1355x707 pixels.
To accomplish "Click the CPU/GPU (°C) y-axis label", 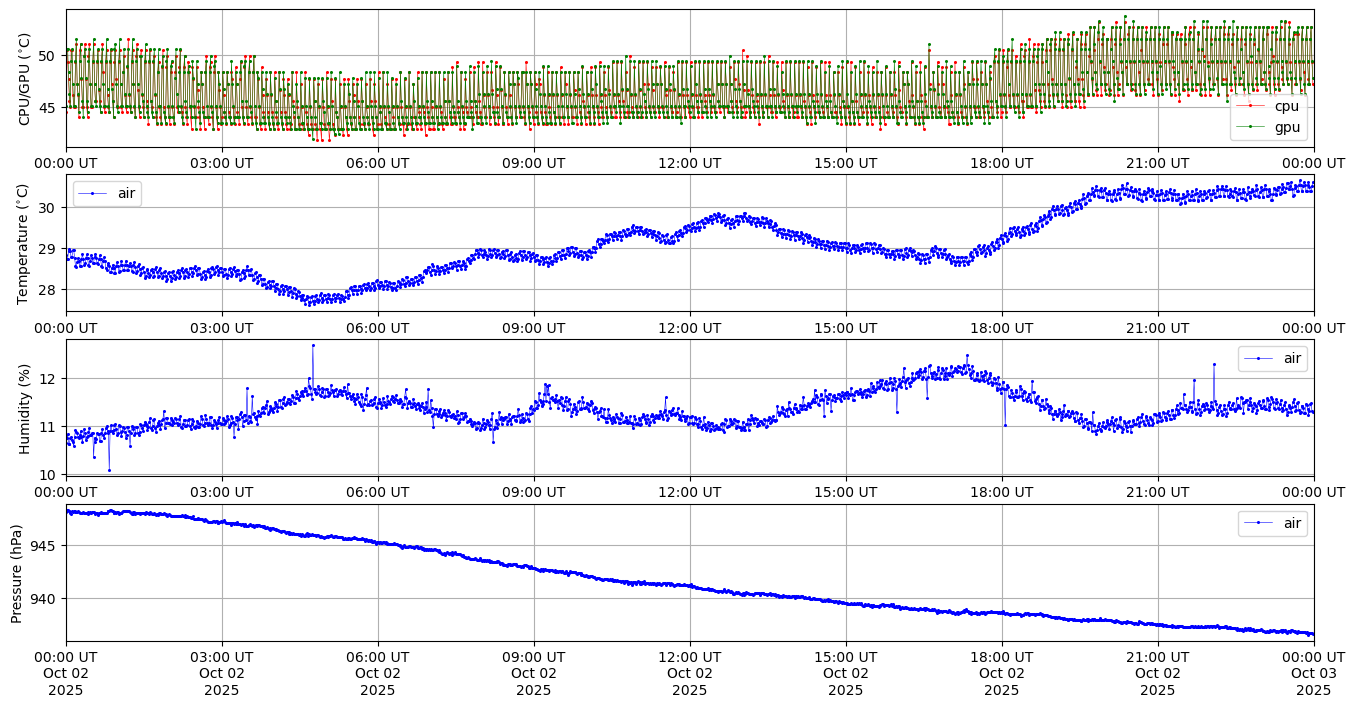I will [x=24, y=80].
